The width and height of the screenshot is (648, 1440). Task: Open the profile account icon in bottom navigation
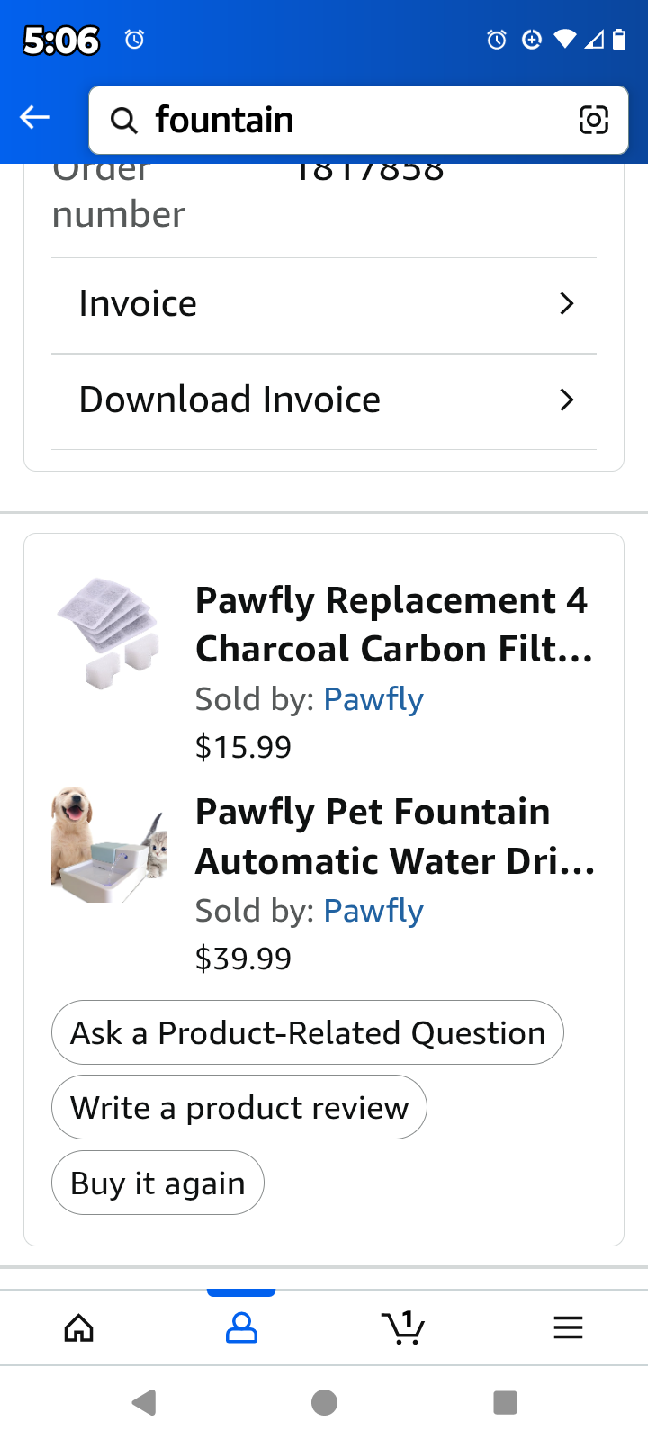(x=240, y=1327)
